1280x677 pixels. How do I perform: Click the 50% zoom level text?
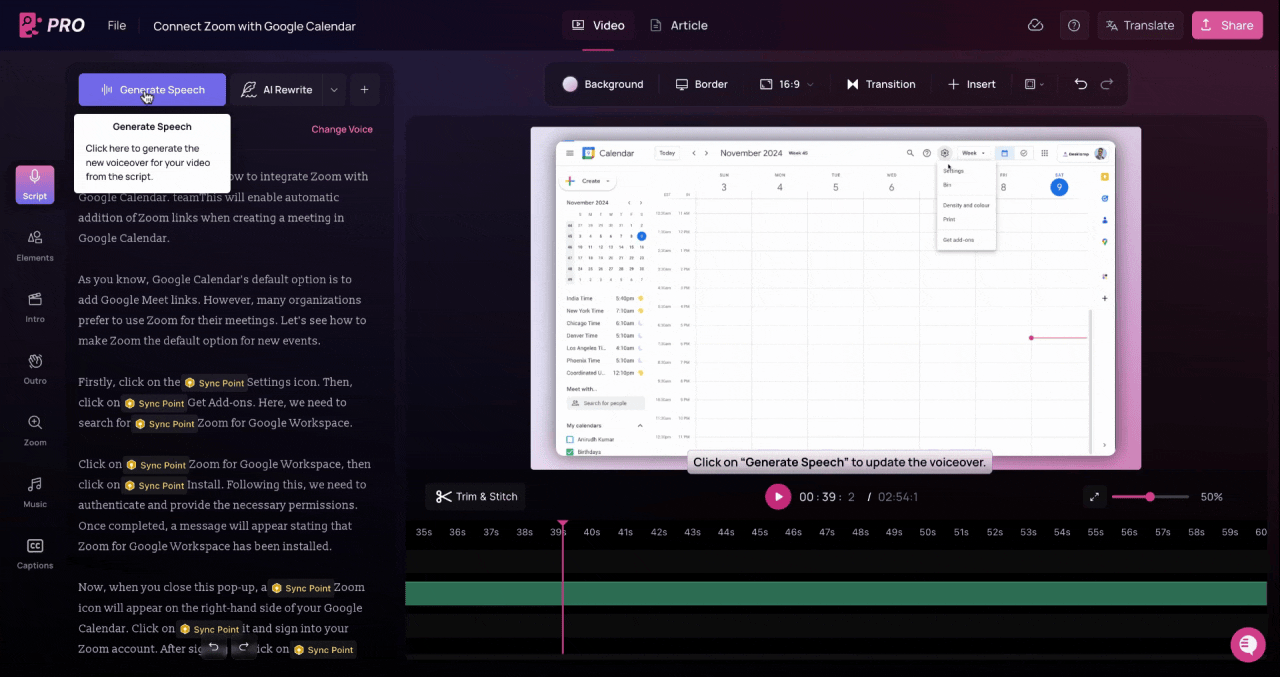coord(1212,497)
